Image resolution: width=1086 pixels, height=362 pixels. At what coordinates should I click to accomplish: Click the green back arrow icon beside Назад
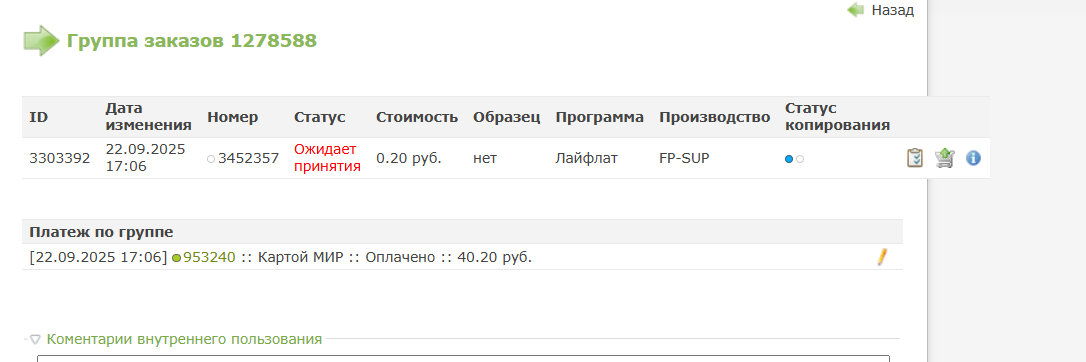[855, 10]
